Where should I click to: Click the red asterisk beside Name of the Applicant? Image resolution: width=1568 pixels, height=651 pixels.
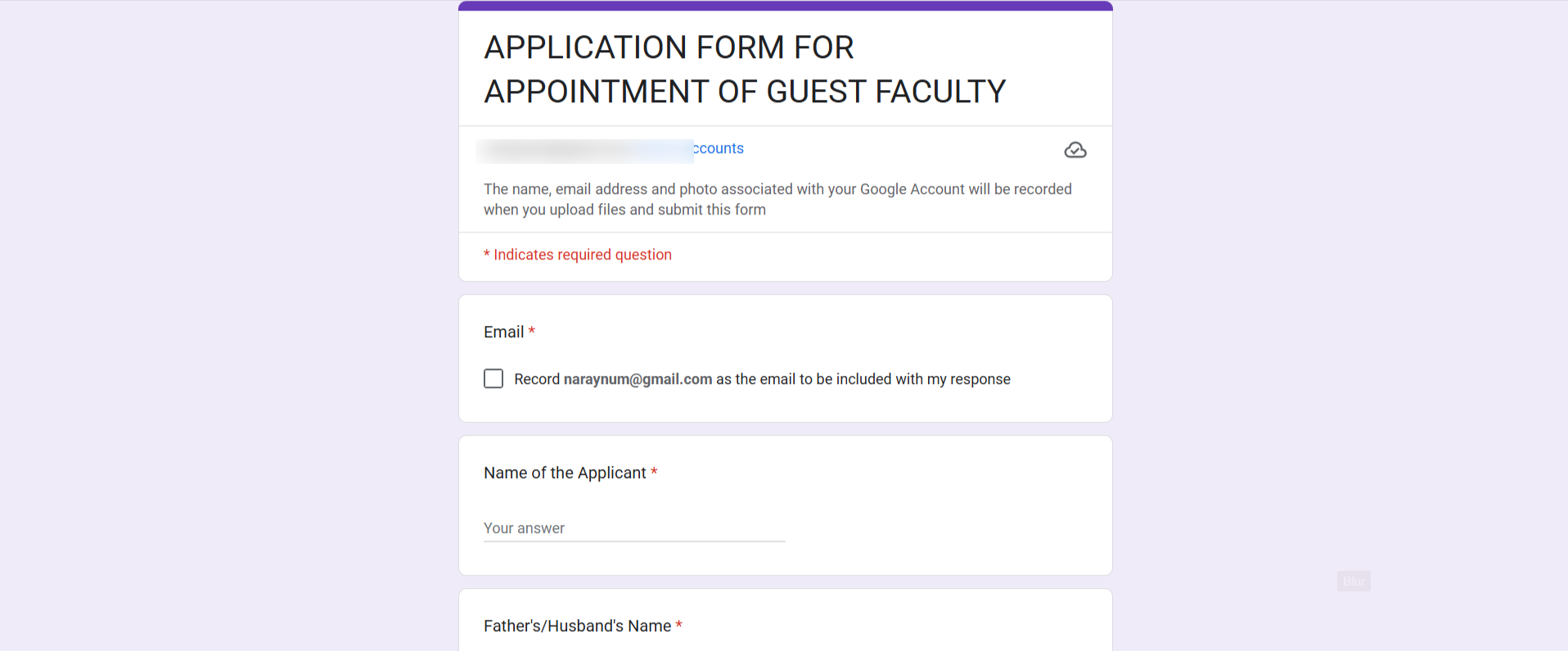(x=654, y=472)
